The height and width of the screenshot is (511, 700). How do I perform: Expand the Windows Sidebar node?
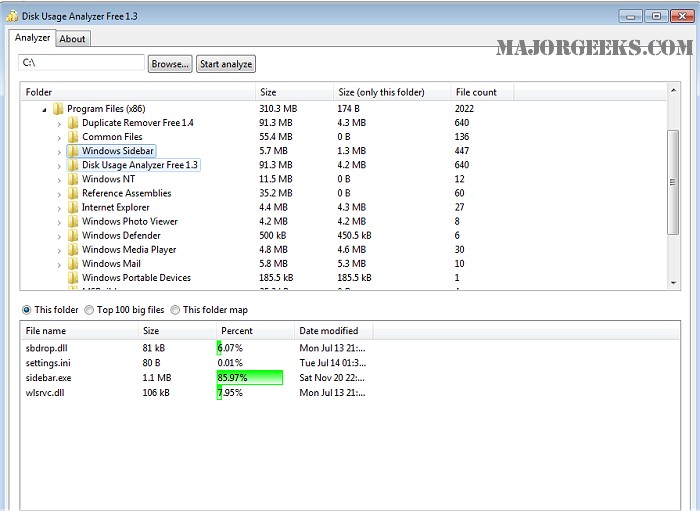point(59,152)
